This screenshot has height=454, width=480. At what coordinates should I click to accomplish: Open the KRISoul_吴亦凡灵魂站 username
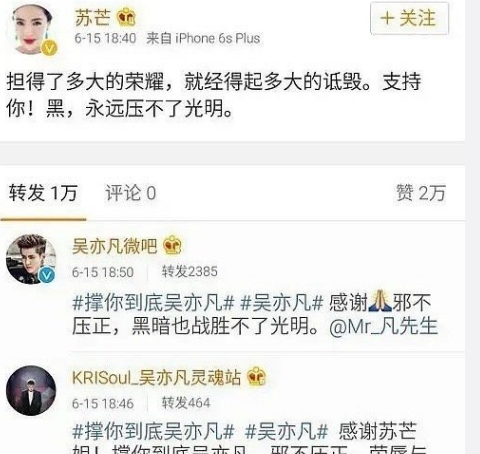[x=156, y=378]
